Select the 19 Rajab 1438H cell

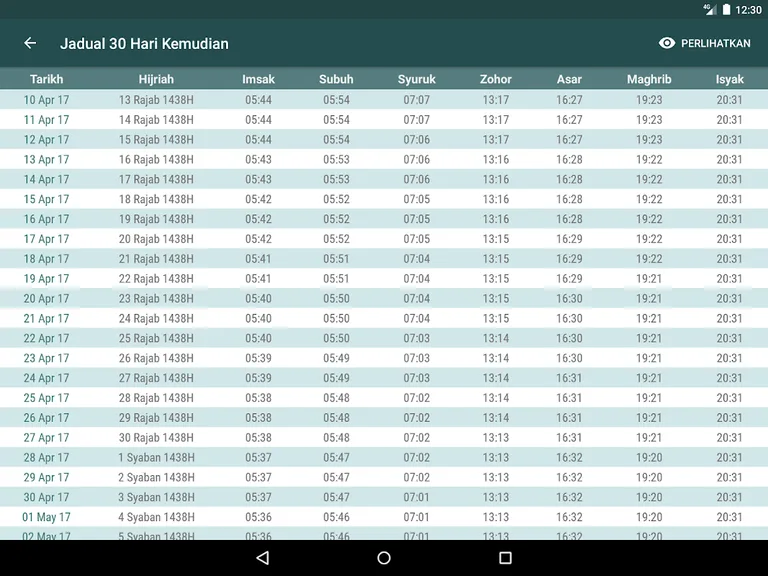pos(156,219)
